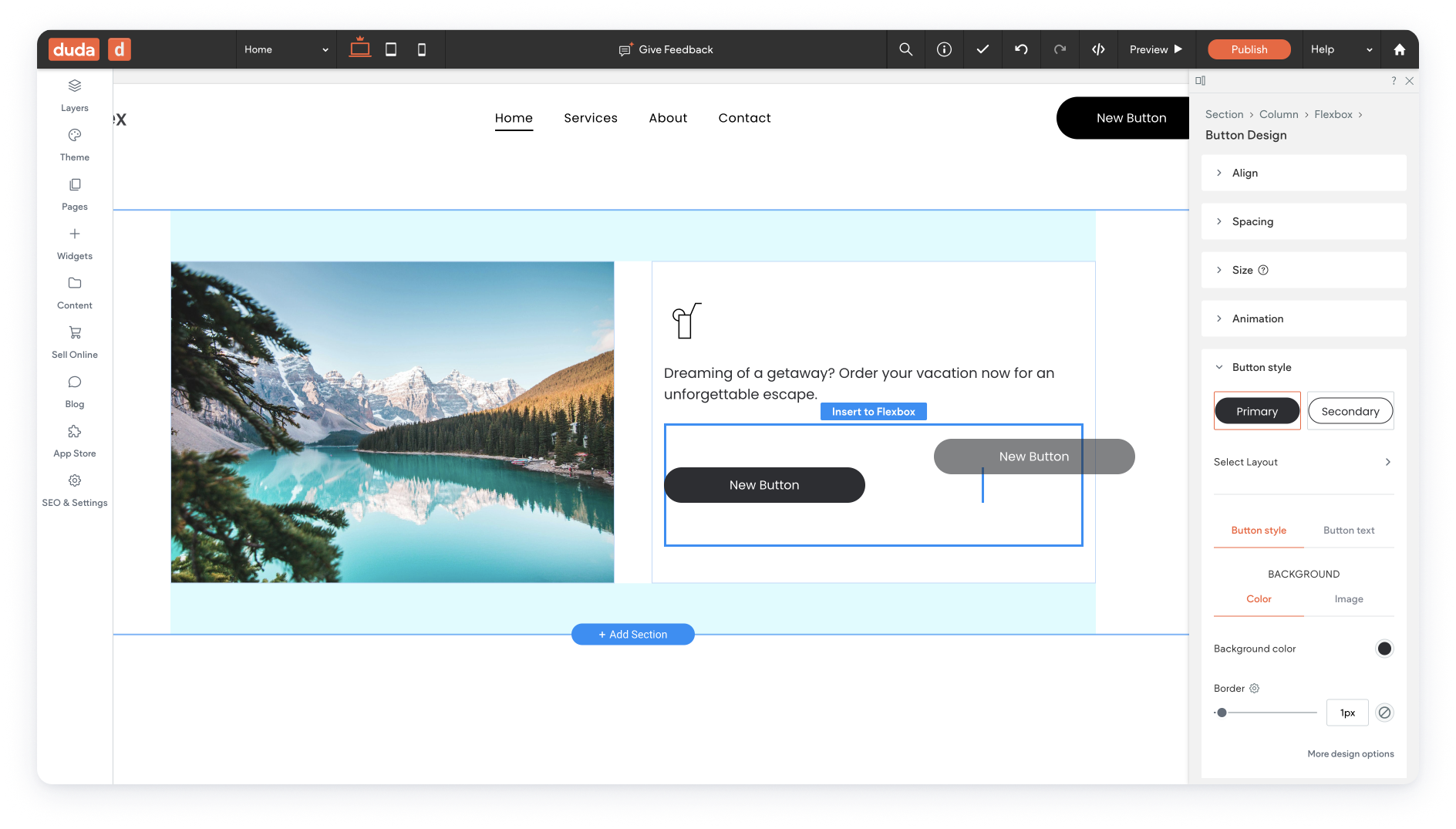Collapse the Button style section

point(1303,367)
